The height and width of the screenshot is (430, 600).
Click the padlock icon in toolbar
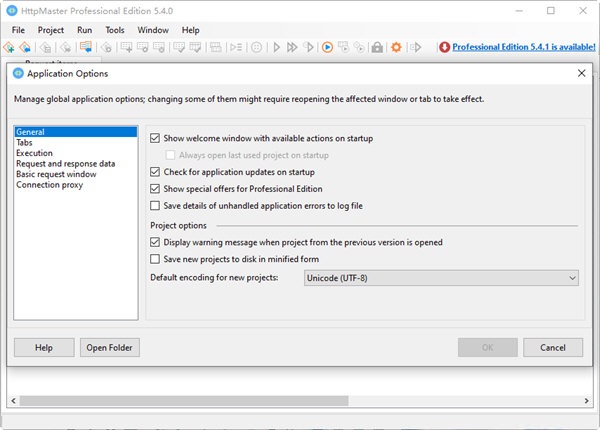point(377,47)
